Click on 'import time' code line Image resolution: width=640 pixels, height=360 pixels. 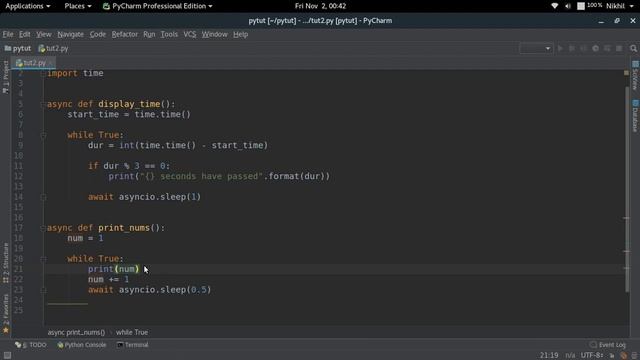(x=75, y=73)
